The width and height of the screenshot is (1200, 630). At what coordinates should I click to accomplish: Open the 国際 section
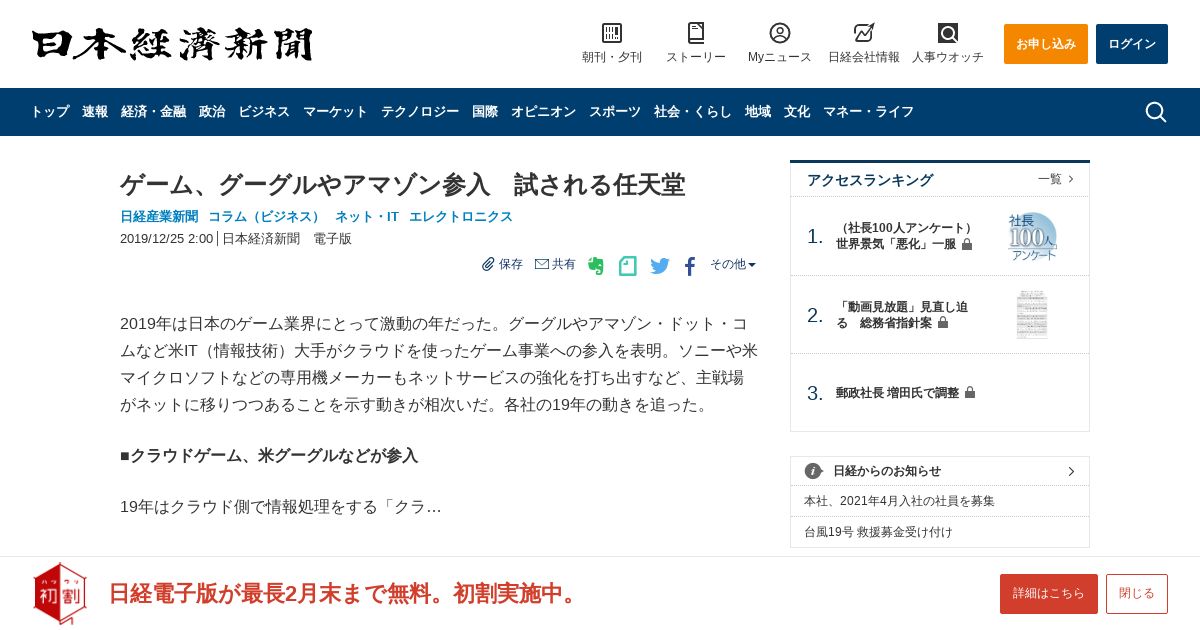click(485, 112)
